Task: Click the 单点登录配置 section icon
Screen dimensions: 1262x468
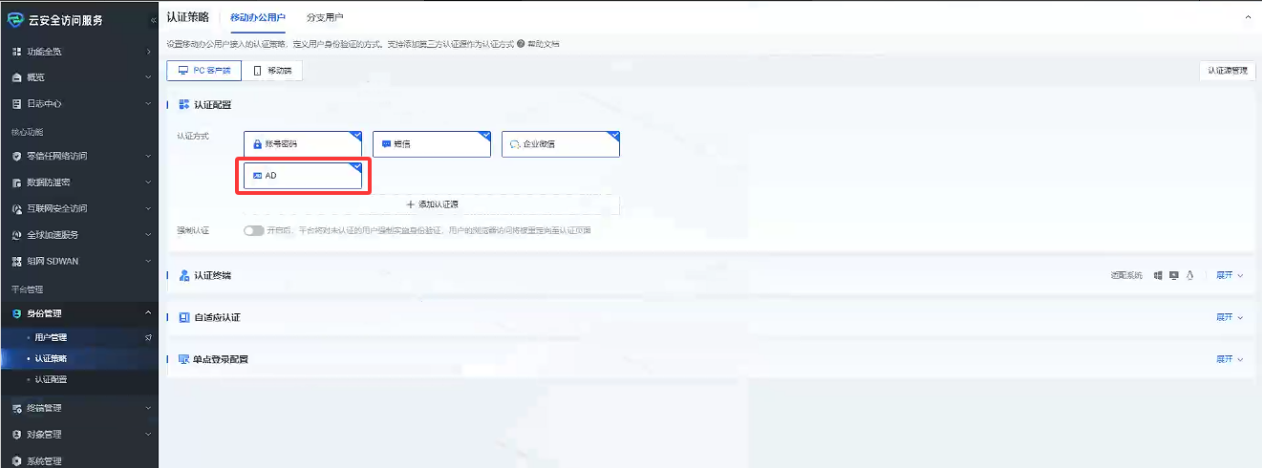Action: click(184, 359)
